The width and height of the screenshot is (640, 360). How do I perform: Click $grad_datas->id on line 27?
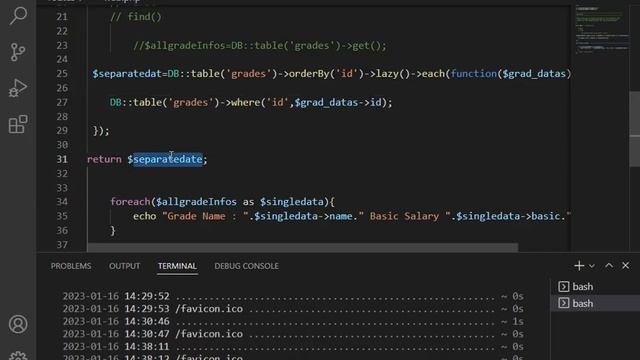(x=338, y=102)
